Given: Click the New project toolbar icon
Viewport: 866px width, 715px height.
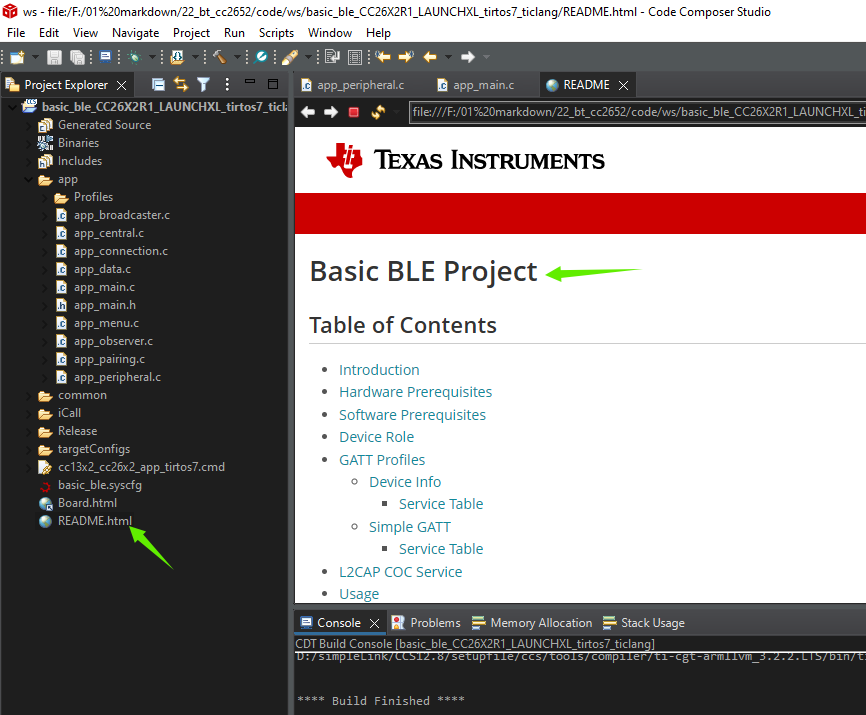Looking at the screenshot, I should [17, 57].
